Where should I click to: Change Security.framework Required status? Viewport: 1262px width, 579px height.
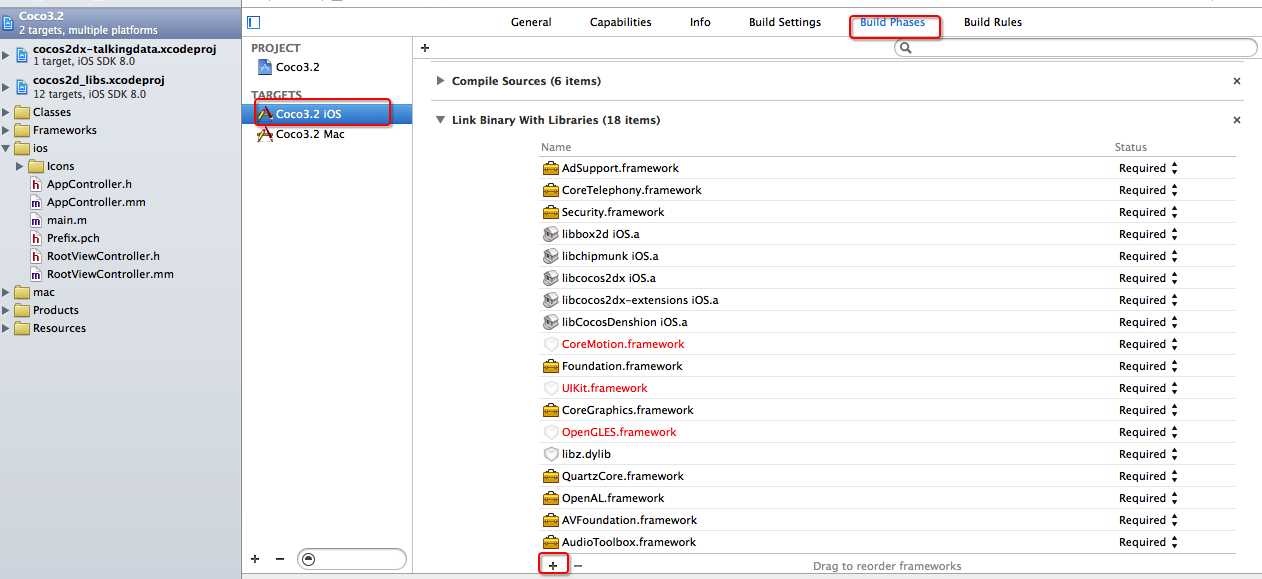1148,212
